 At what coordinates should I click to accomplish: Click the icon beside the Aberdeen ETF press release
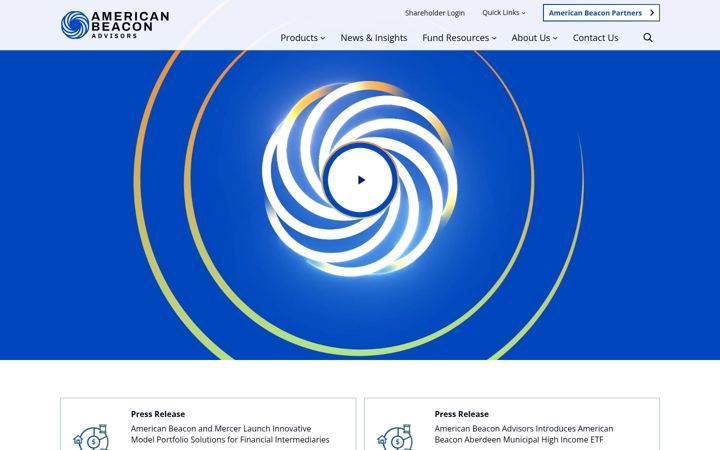point(395,437)
